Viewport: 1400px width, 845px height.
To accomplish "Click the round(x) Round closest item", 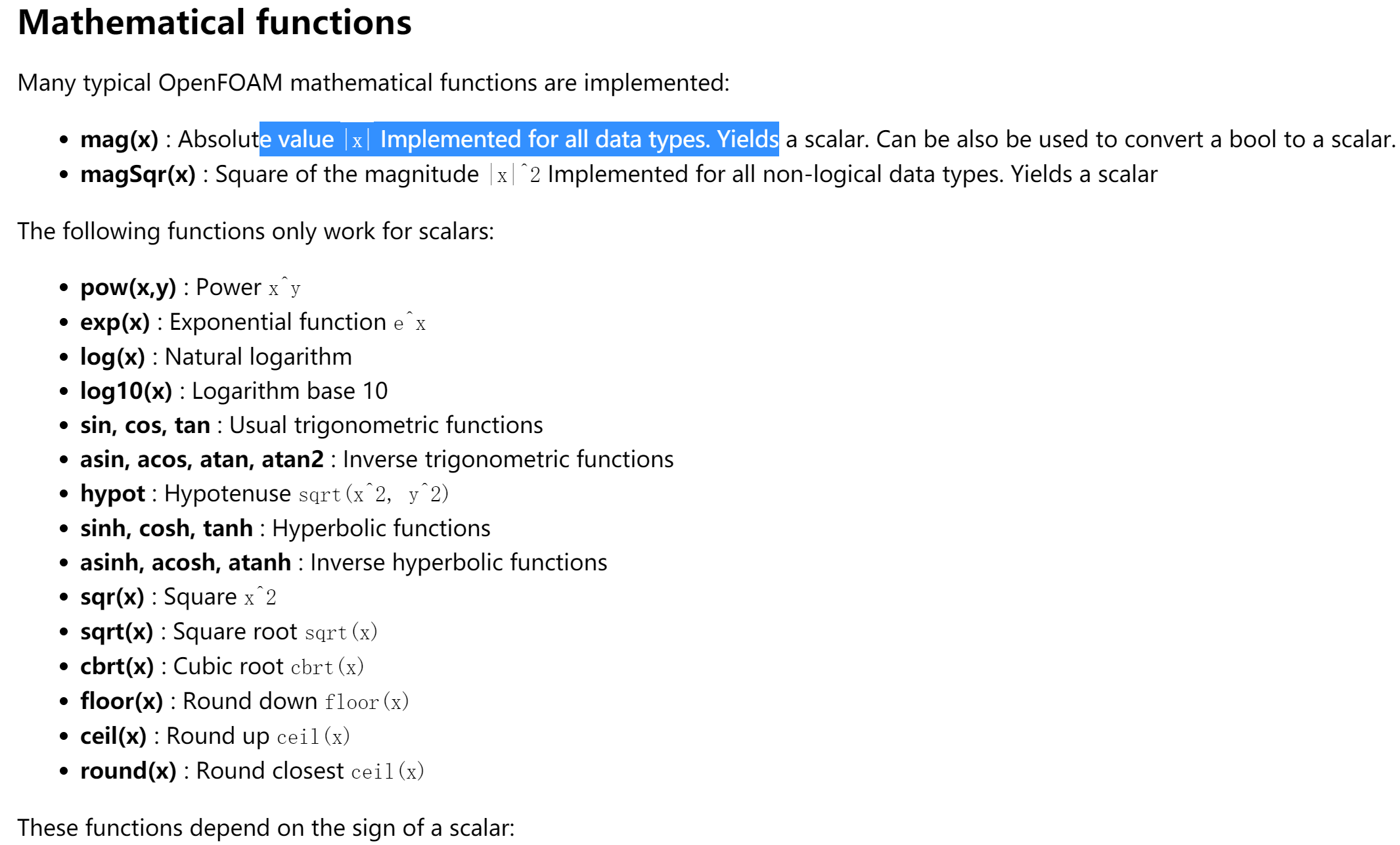I will tap(252, 771).
